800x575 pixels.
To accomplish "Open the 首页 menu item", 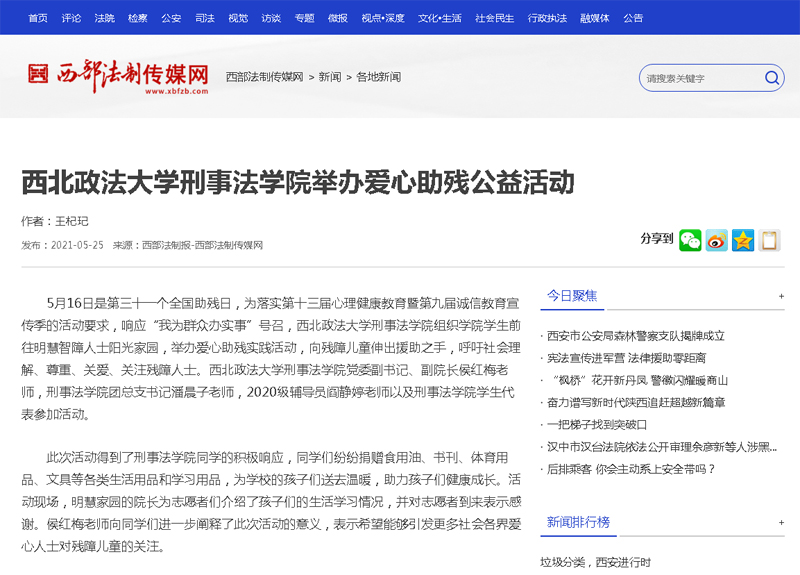I will [38, 18].
